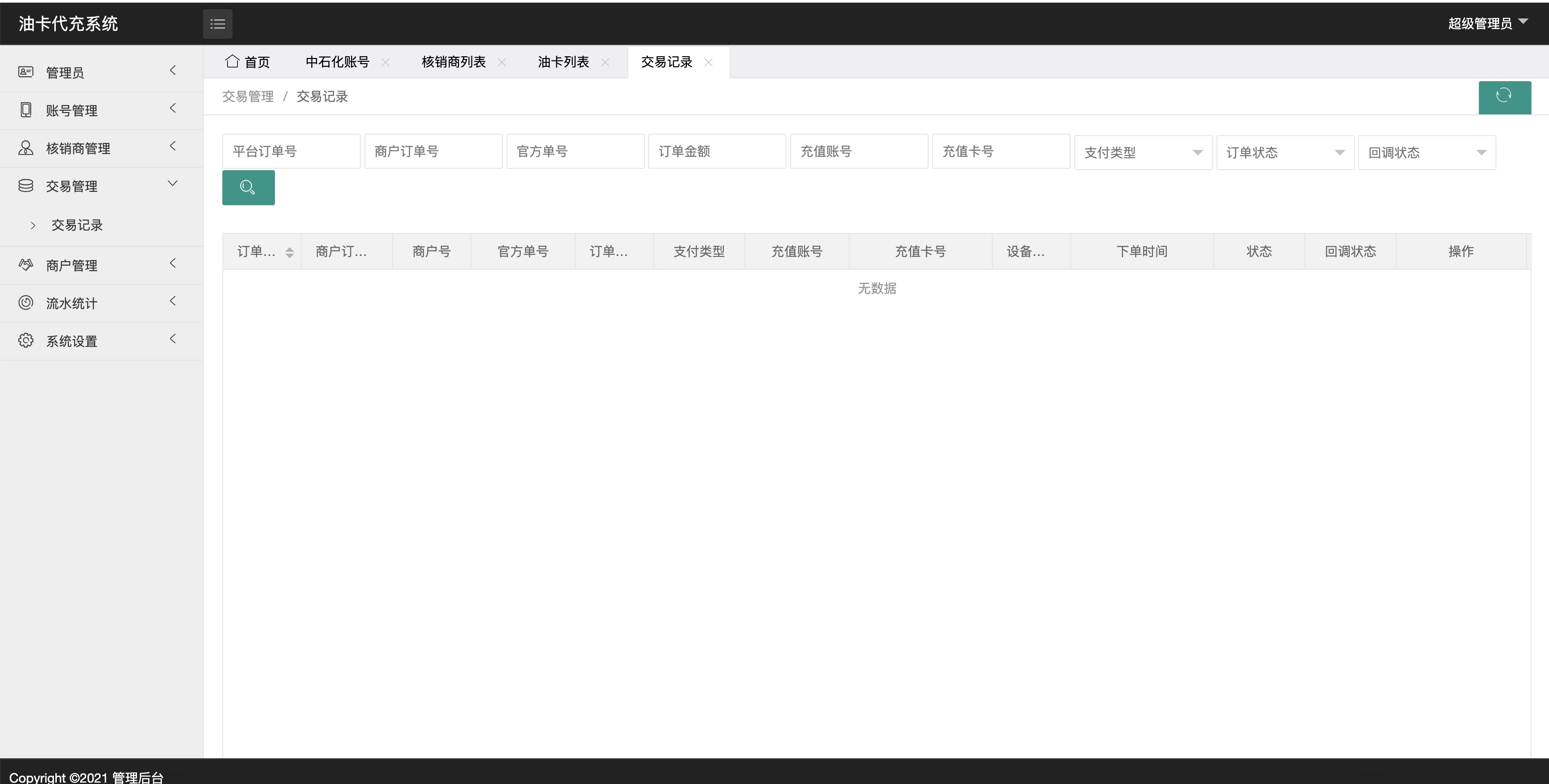
Task: Expand the 商户管理 menu section
Action: point(173,263)
